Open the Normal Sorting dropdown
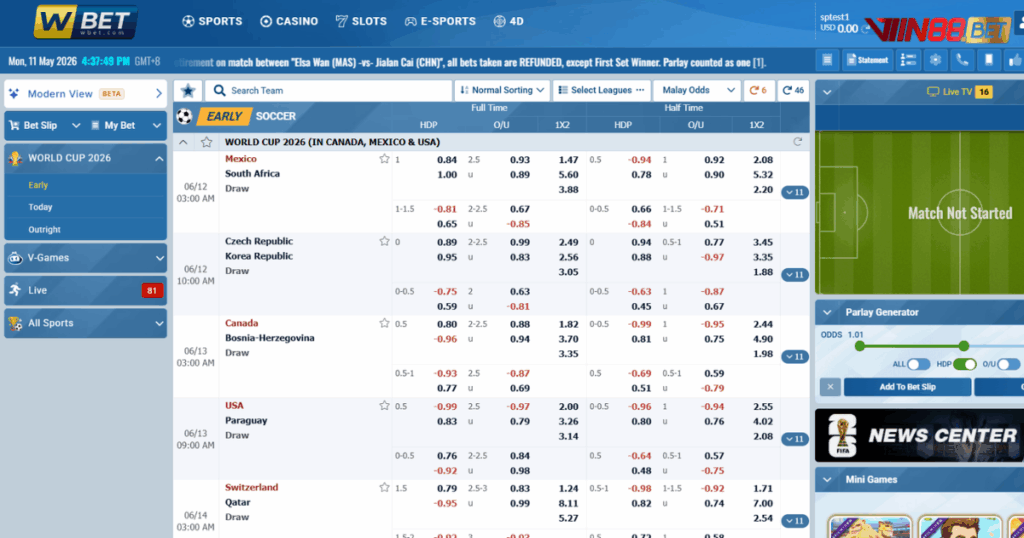The height and width of the screenshot is (538, 1024). 502,90
